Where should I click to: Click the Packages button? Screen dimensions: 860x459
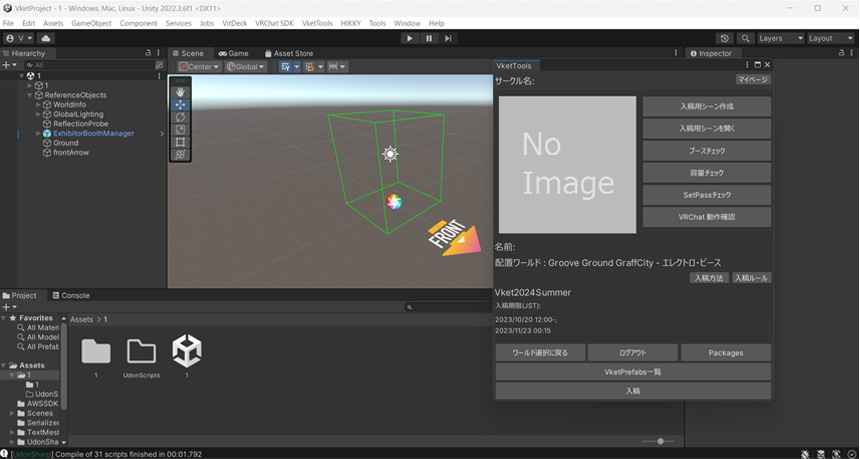pyautogui.click(x=726, y=353)
